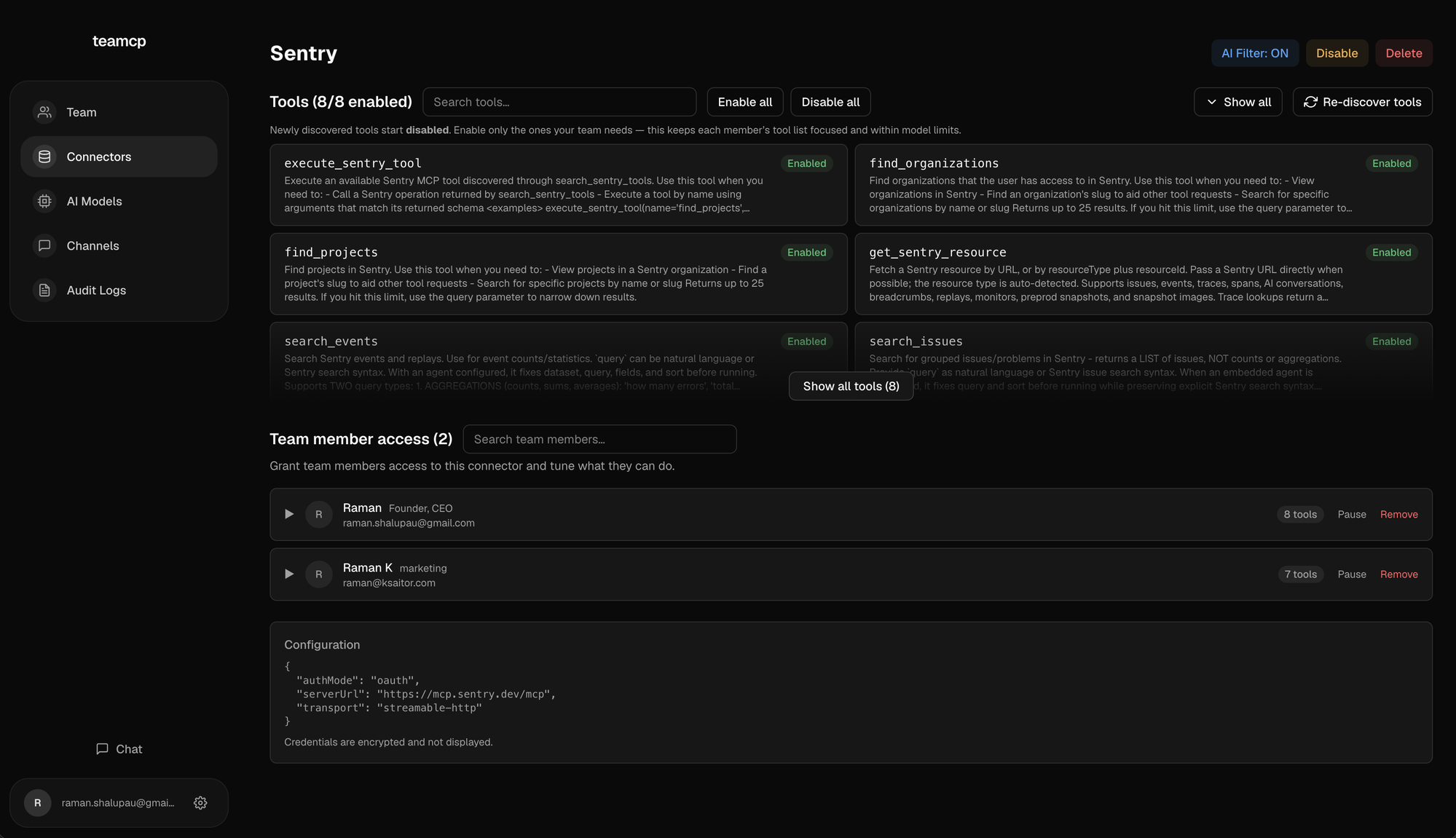
Task: Pause access for Raman Founder
Action: pyautogui.click(x=1352, y=514)
